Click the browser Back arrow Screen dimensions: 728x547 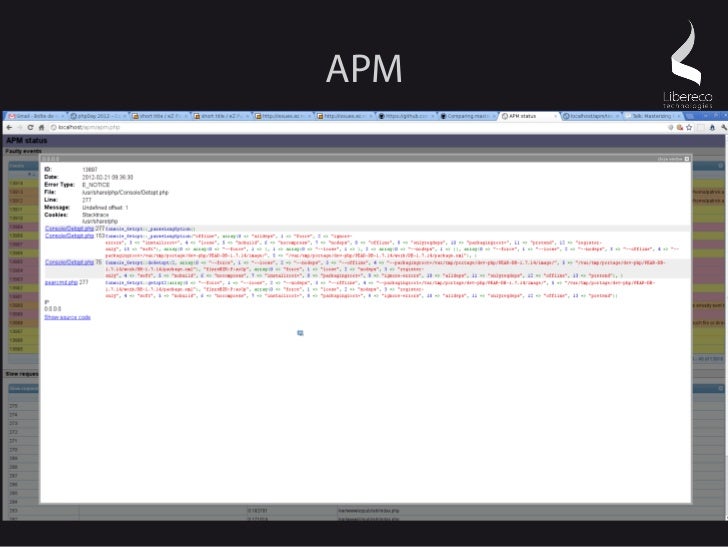9,127
